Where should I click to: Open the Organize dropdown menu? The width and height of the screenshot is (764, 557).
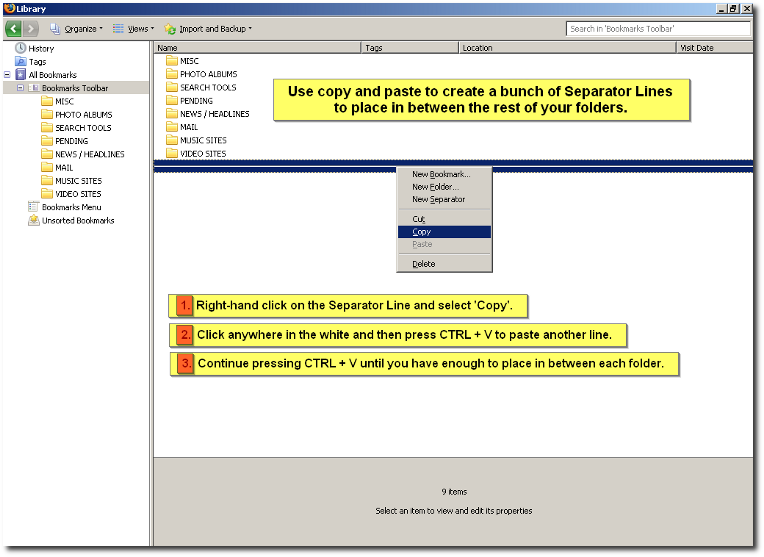tap(76, 29)
